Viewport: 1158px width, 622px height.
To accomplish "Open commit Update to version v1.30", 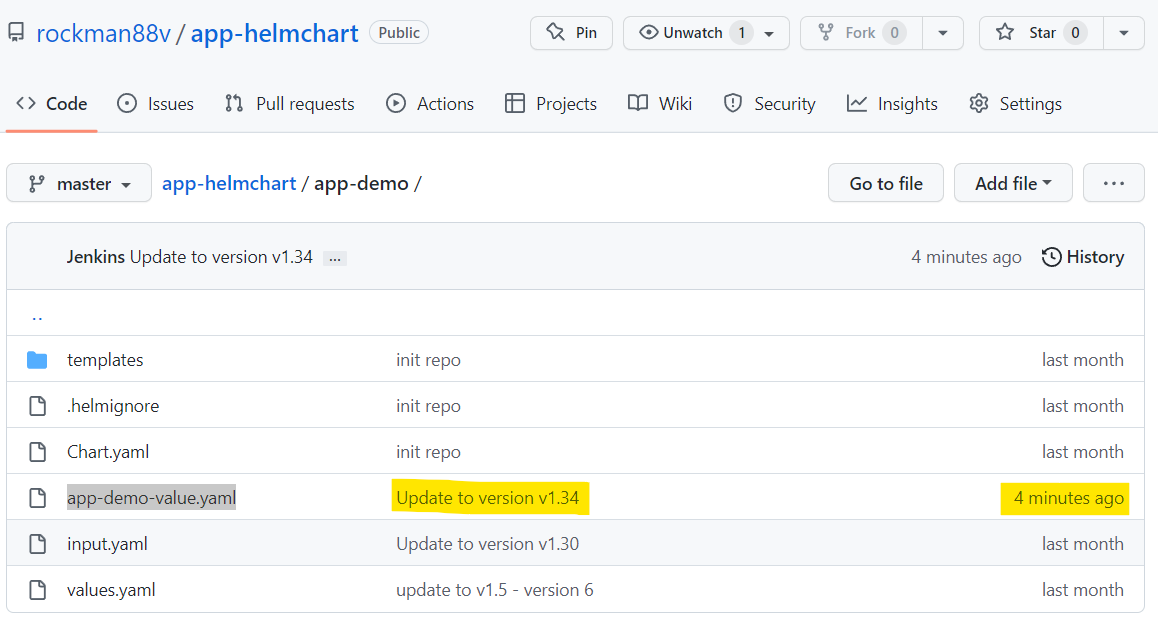I will click(487, 544).
